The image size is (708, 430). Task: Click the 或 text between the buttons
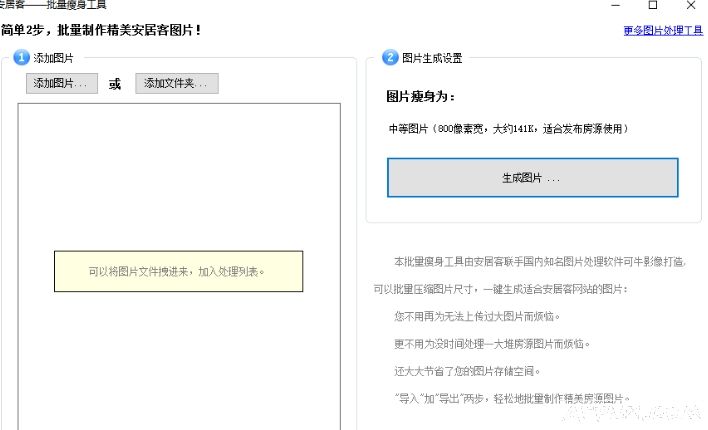click(115, 84)
